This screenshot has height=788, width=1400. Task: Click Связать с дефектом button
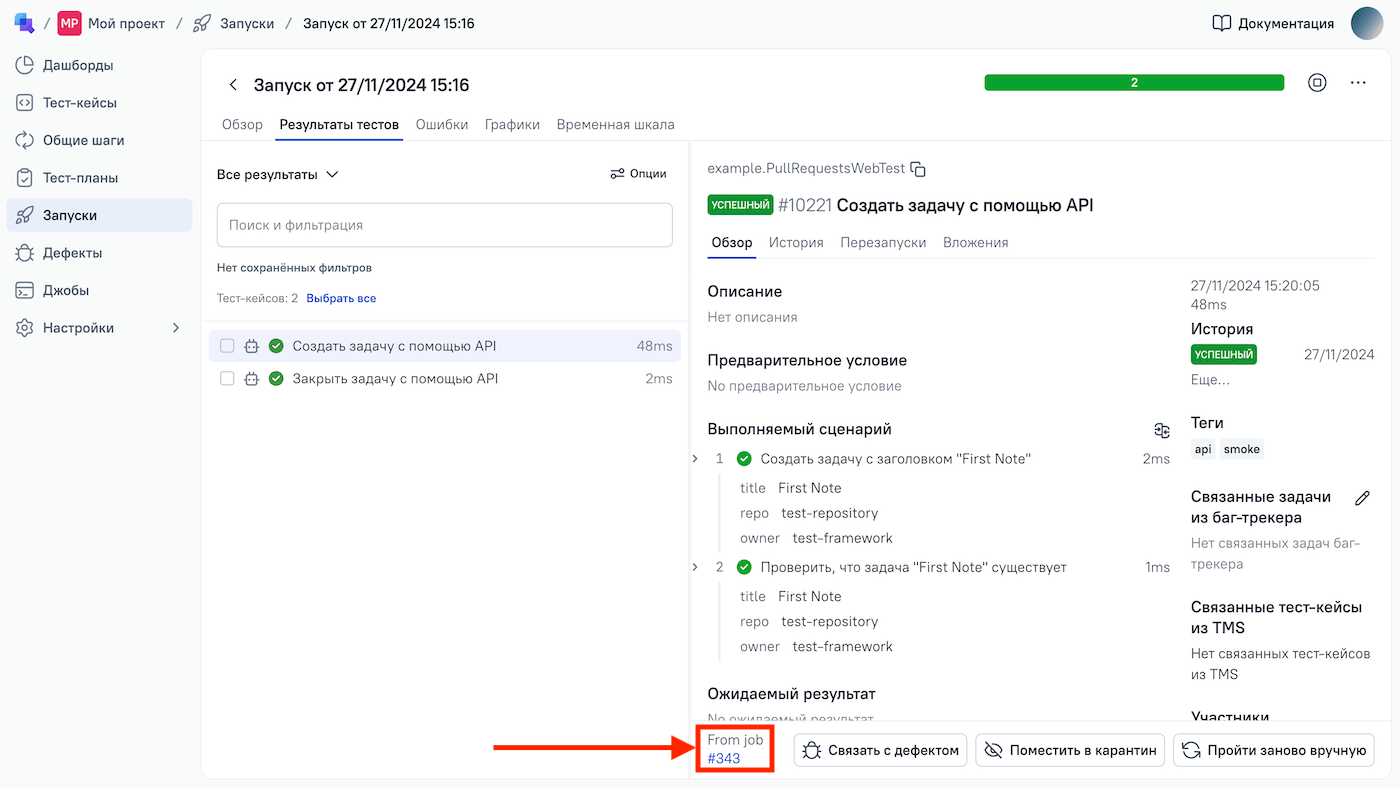pyautogui.click(x=880, y=750)
